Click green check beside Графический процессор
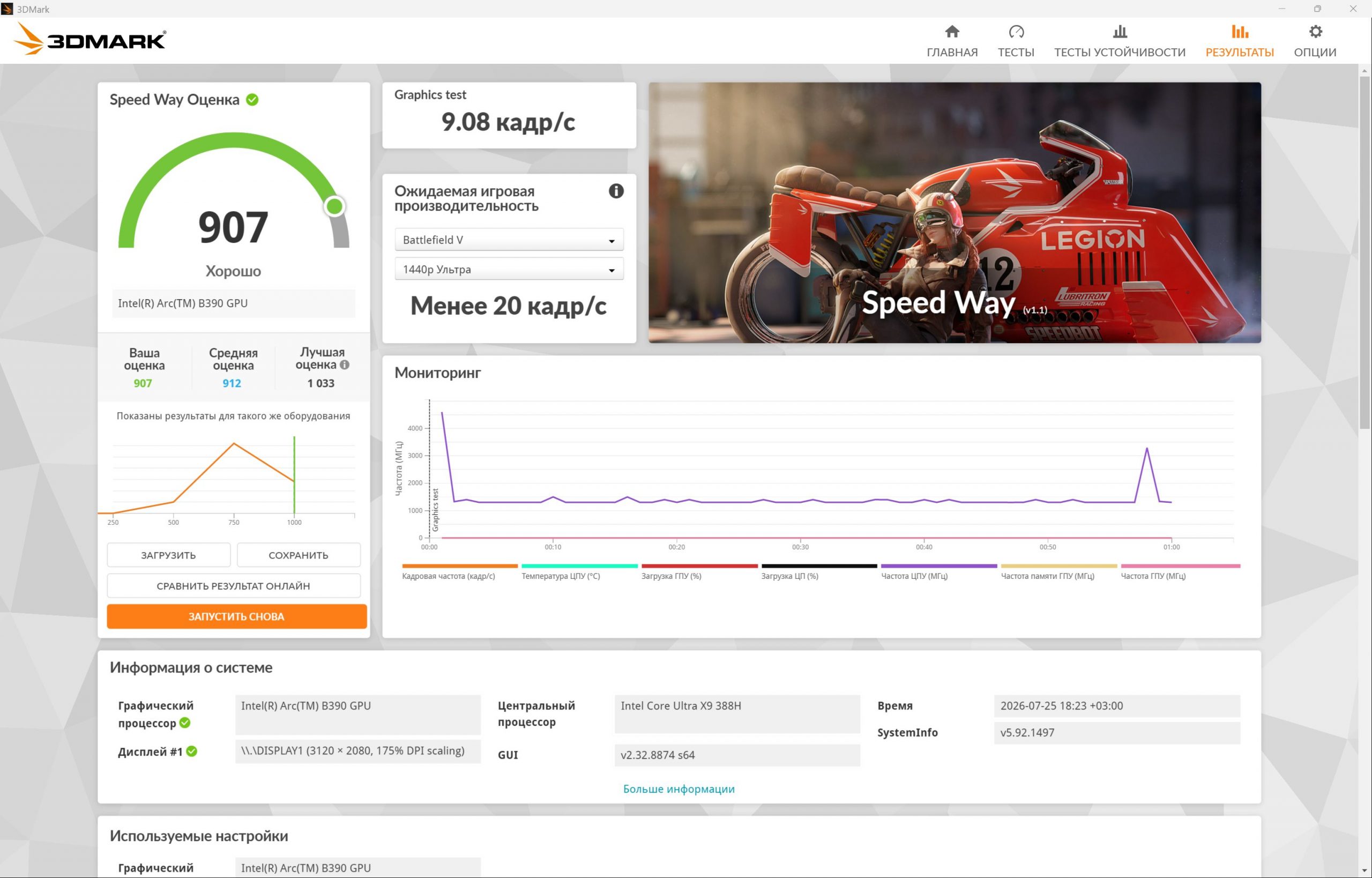Viewport: 1372px width, 878px height. 185,723
